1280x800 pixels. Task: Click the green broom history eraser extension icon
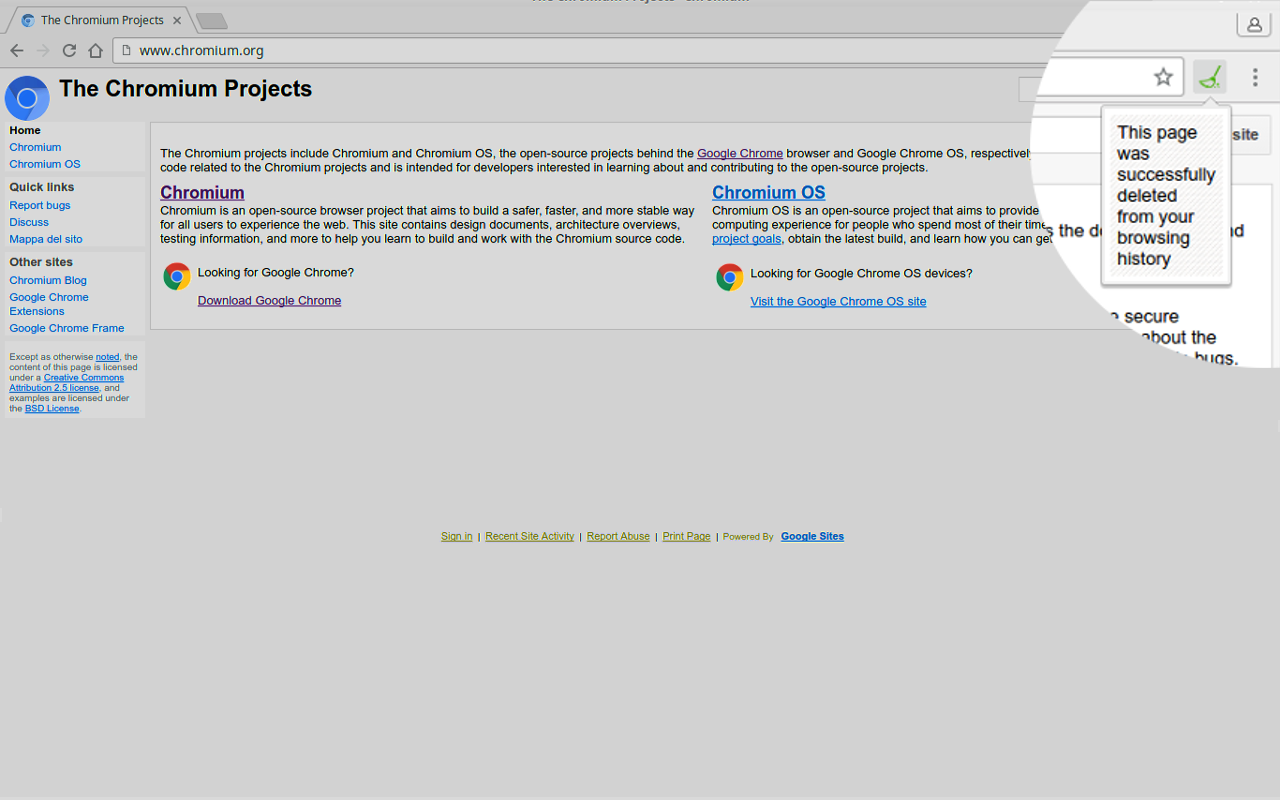pos(1210,77)
